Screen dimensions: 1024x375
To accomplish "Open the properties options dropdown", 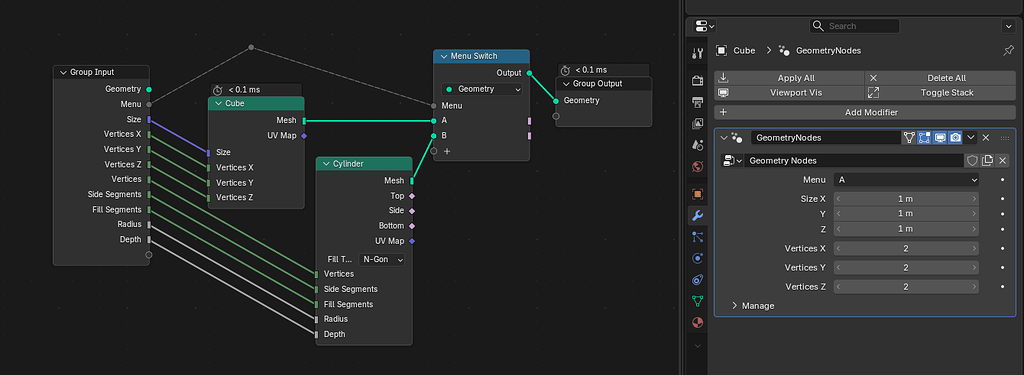I will pyautogui.click(x=1008, y=26).
